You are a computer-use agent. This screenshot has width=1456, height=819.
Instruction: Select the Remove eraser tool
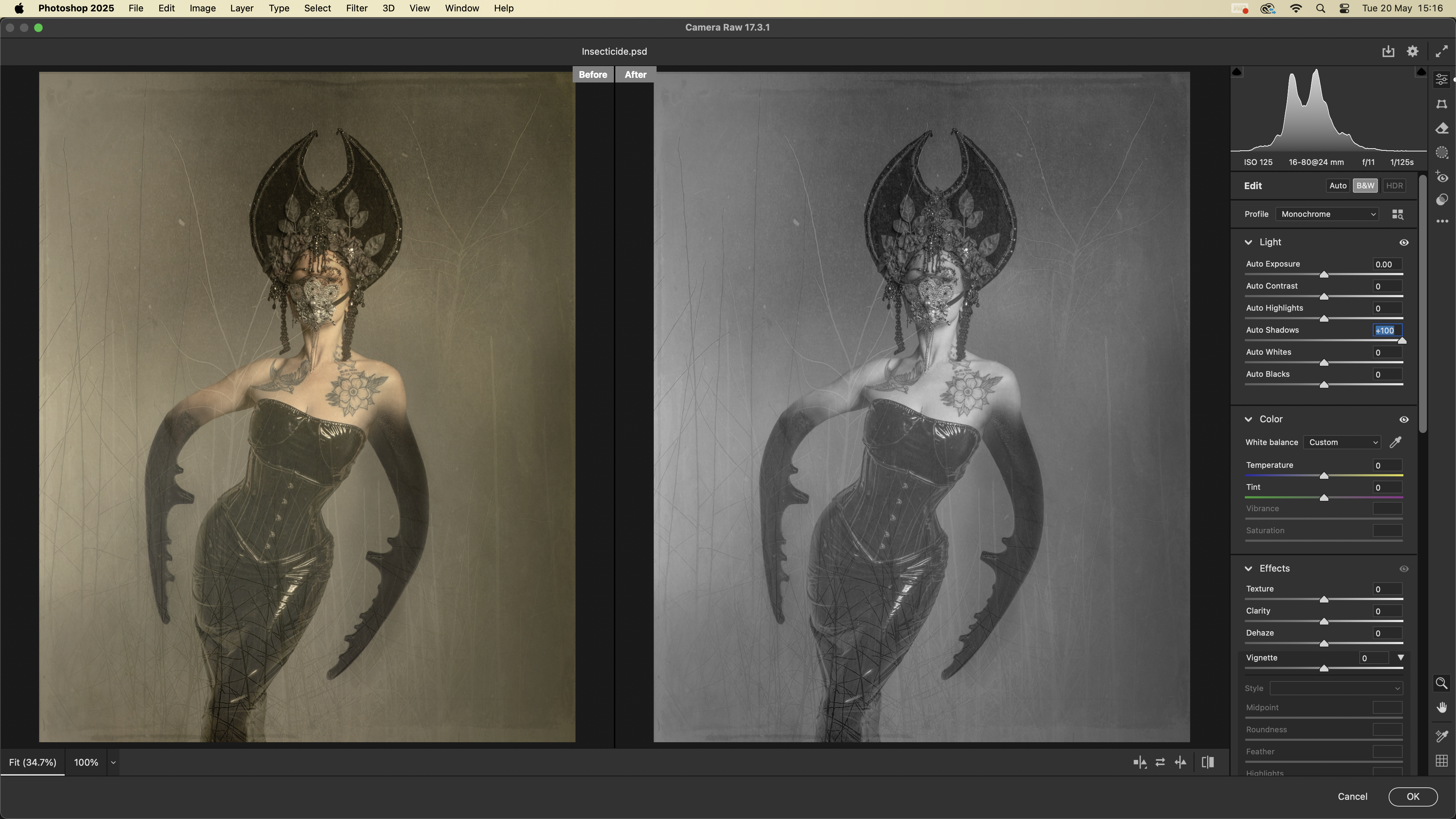1441,129
